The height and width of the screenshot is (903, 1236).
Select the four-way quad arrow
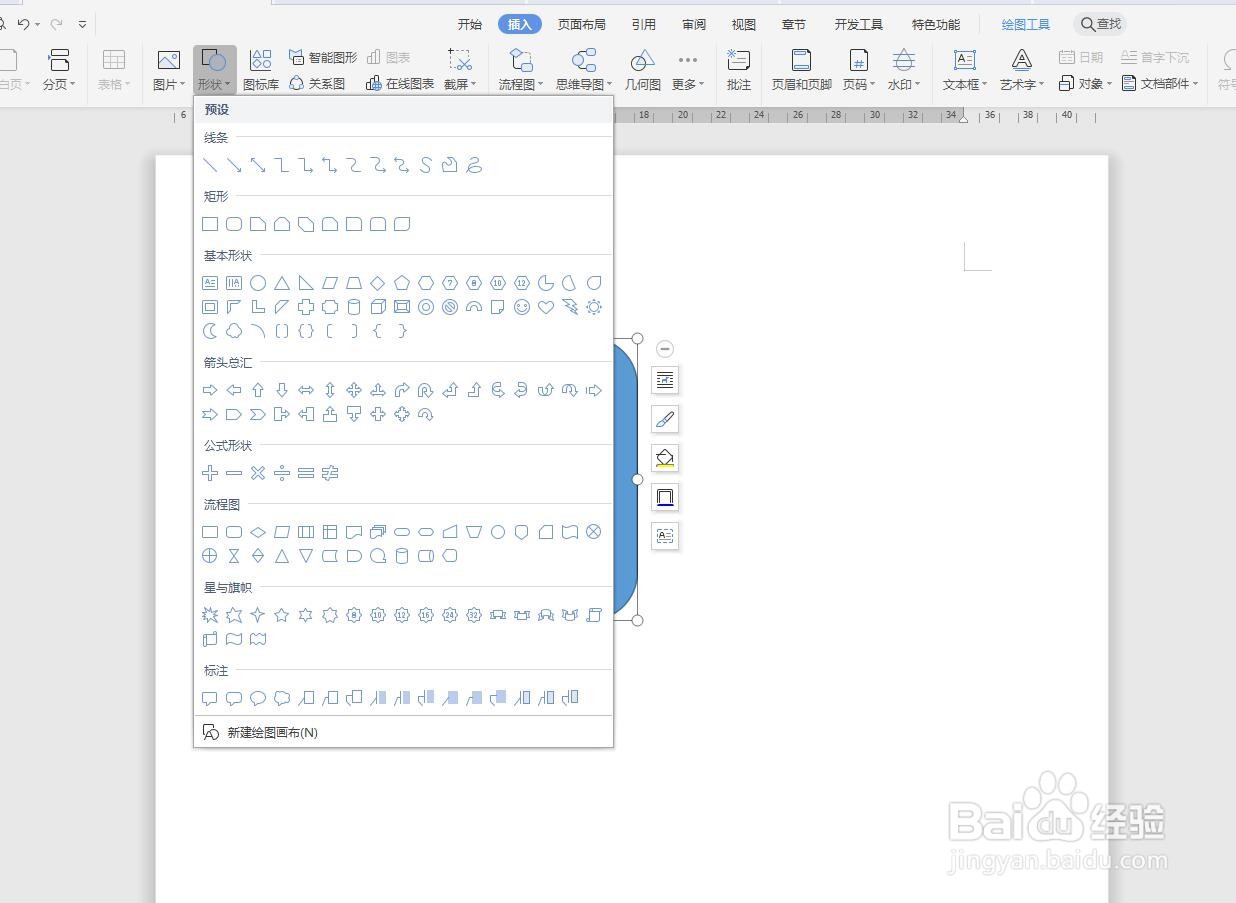click(354, 390)
